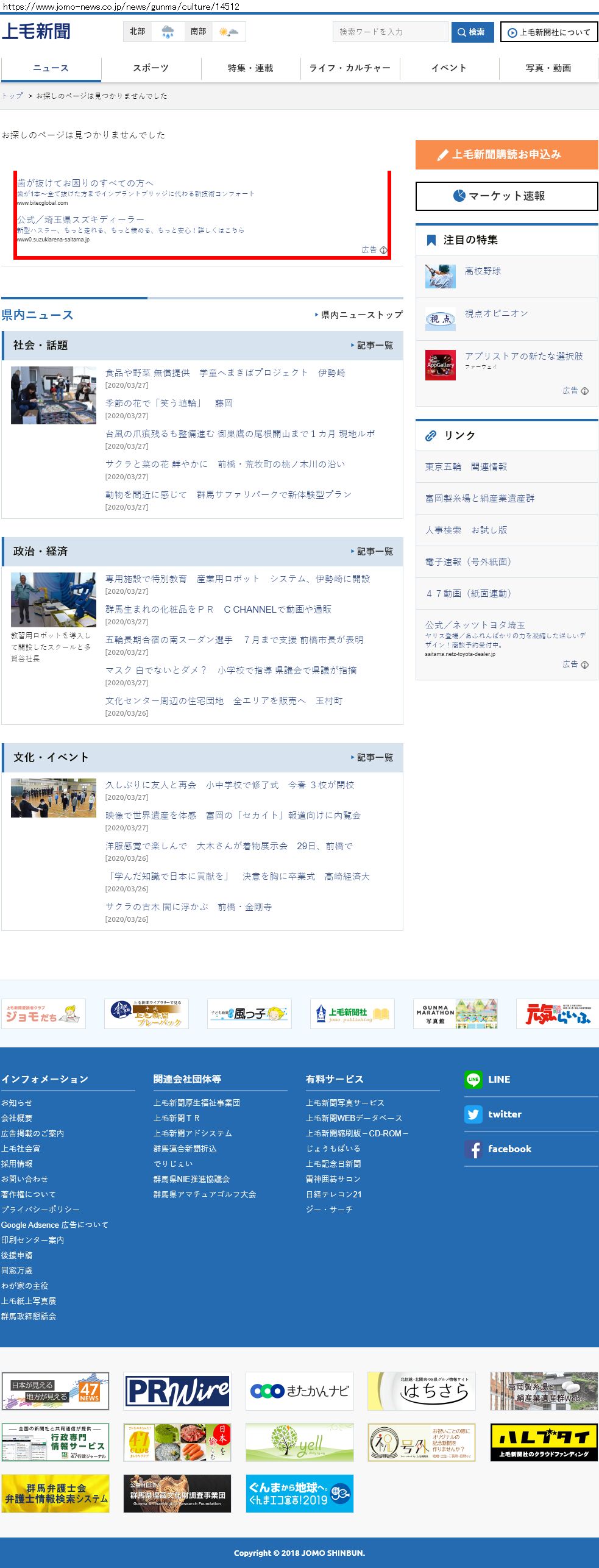The height and width of the screenshot is (1568, 599).
Task: Click the 検索 search button
Action: pos(472,32)
